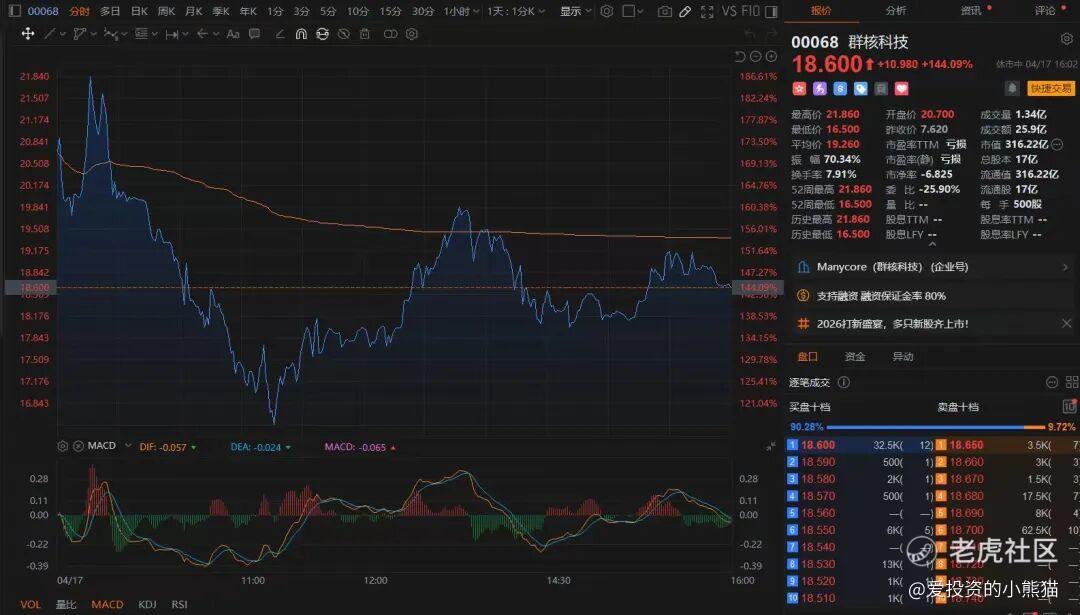Click the purple lightning badge icon
Viewport: 1080px width, 615px height.
[x=820, y=88]
